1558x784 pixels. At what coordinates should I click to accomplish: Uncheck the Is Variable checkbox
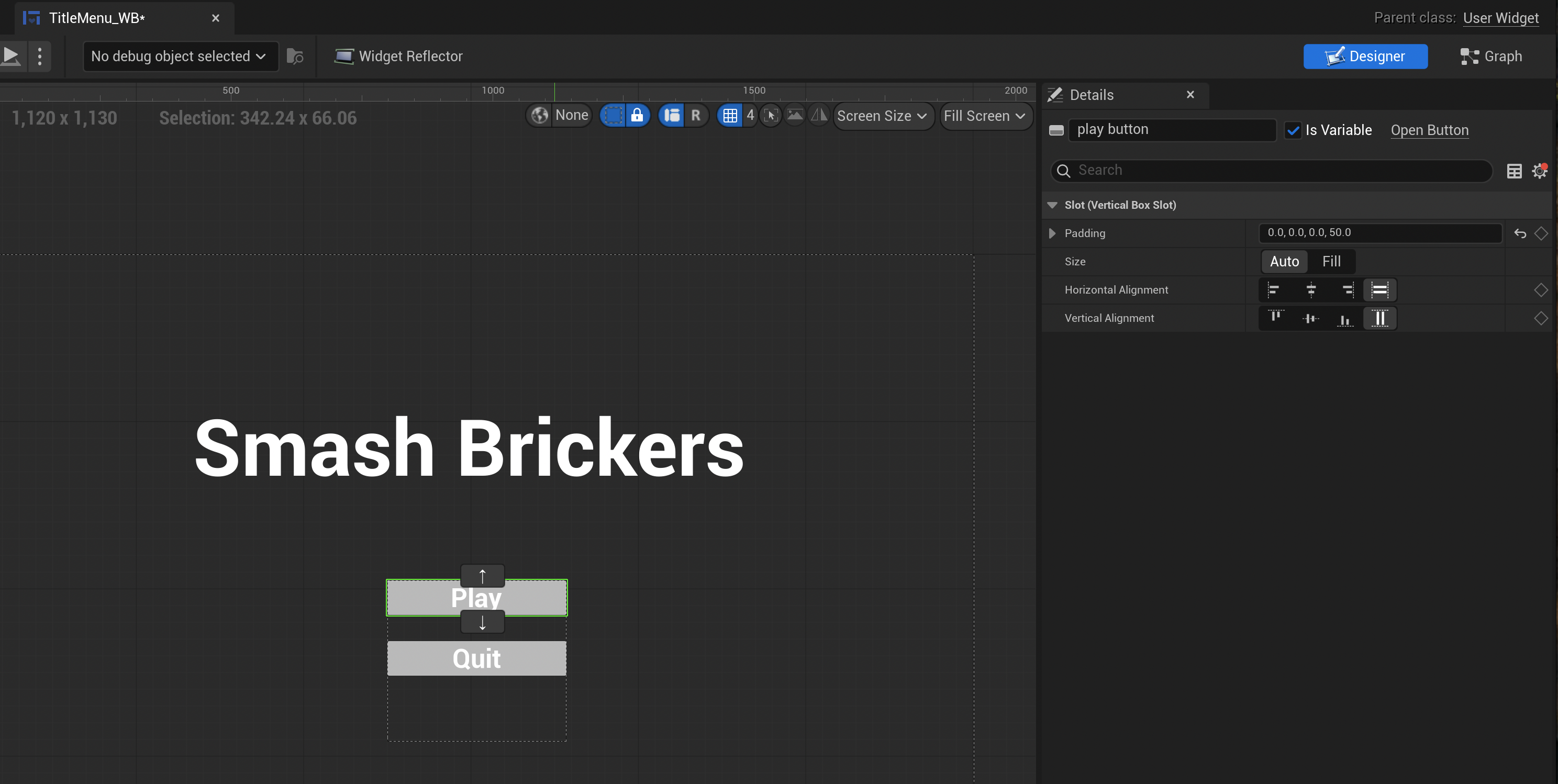(x=1293, y=130)
